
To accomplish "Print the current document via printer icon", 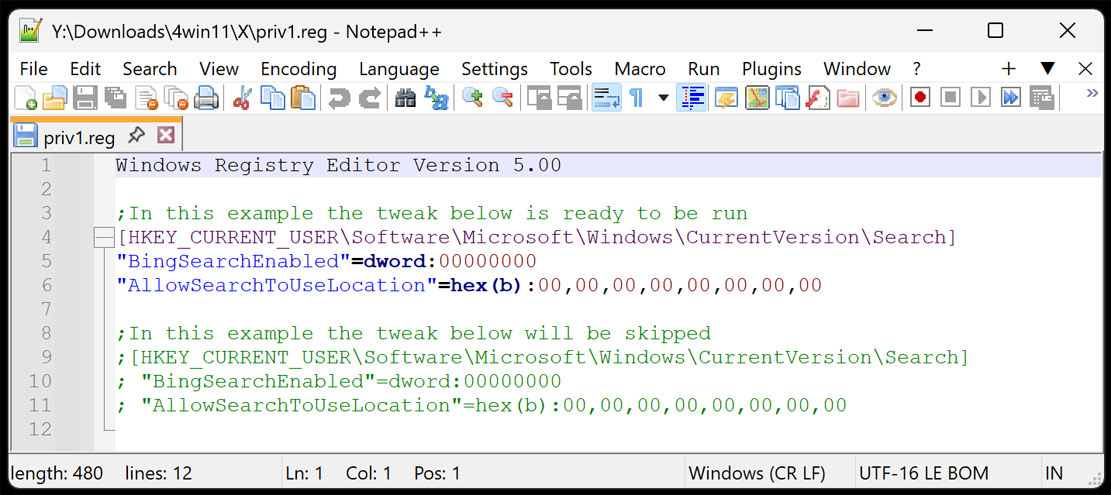I will [x=207, y=98].
